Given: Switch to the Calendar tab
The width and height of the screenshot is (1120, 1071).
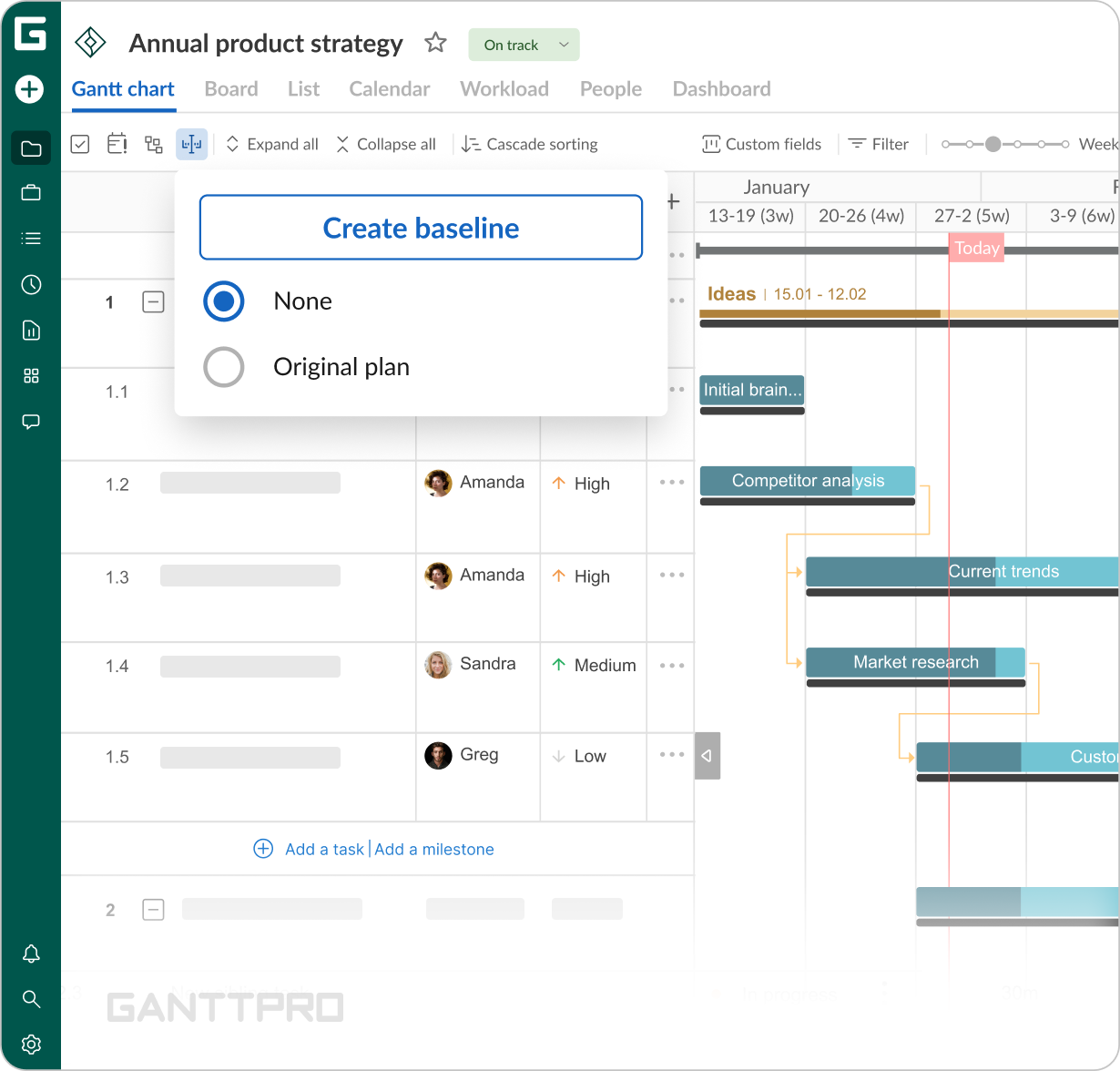Looking at the screenshot, I should click(x=389, y=89).
